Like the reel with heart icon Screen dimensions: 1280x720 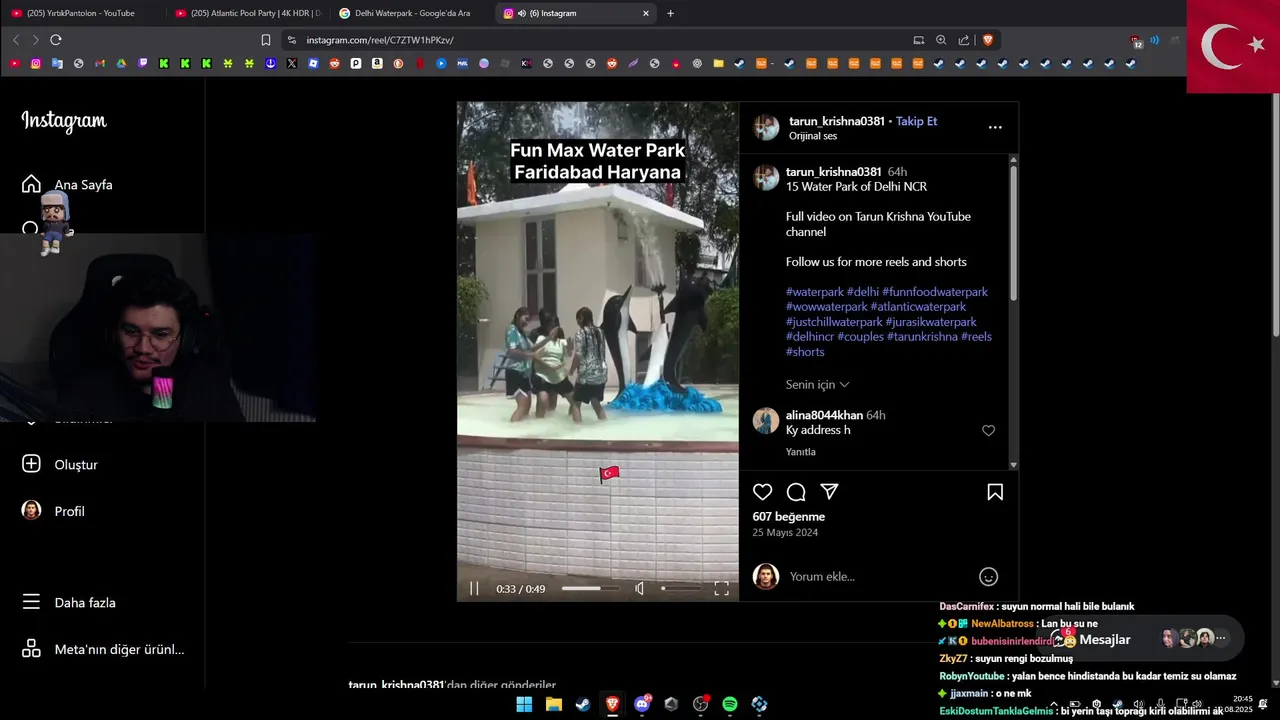[763, 492]
